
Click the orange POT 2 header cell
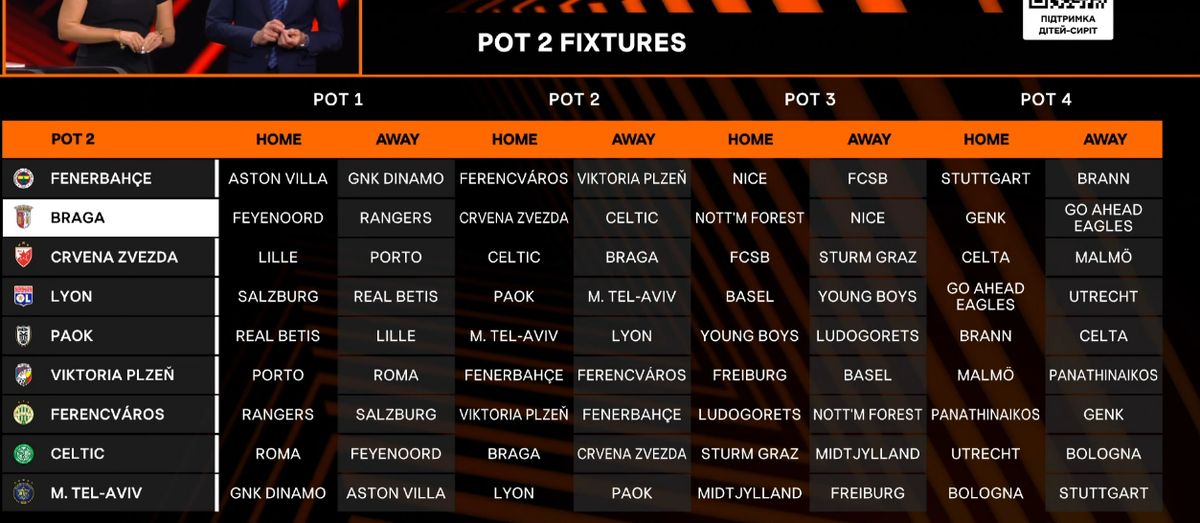(x=73, y=139)
